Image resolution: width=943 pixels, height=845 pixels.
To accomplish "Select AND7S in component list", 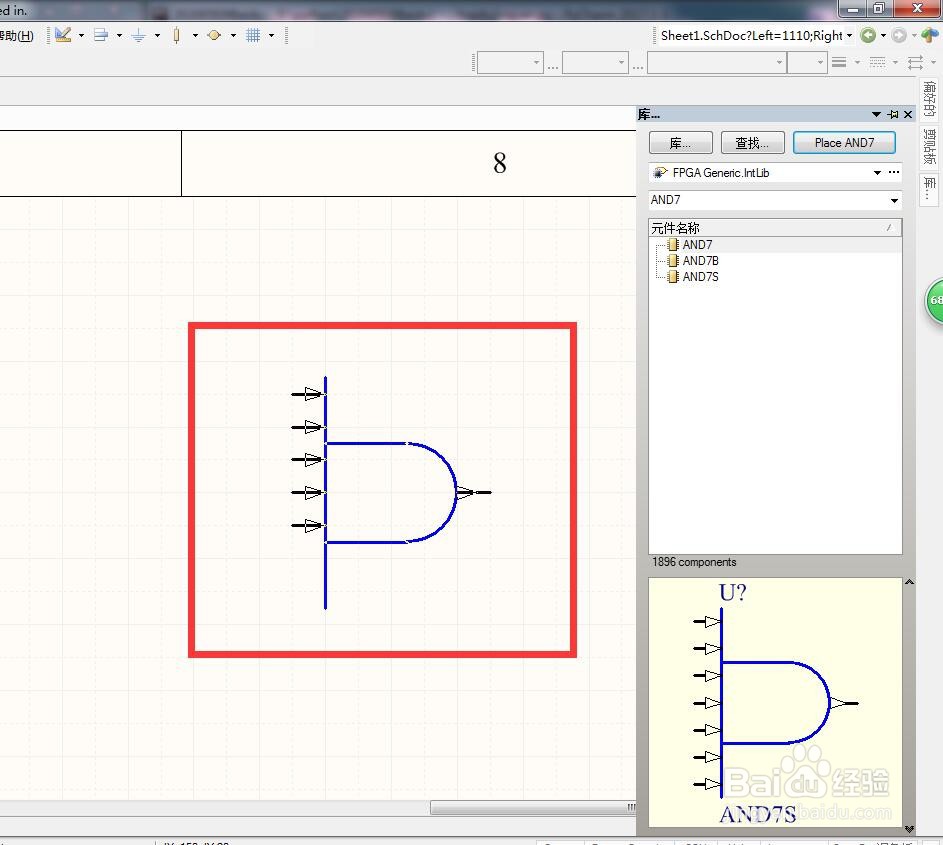I will [x=701, y=277].
